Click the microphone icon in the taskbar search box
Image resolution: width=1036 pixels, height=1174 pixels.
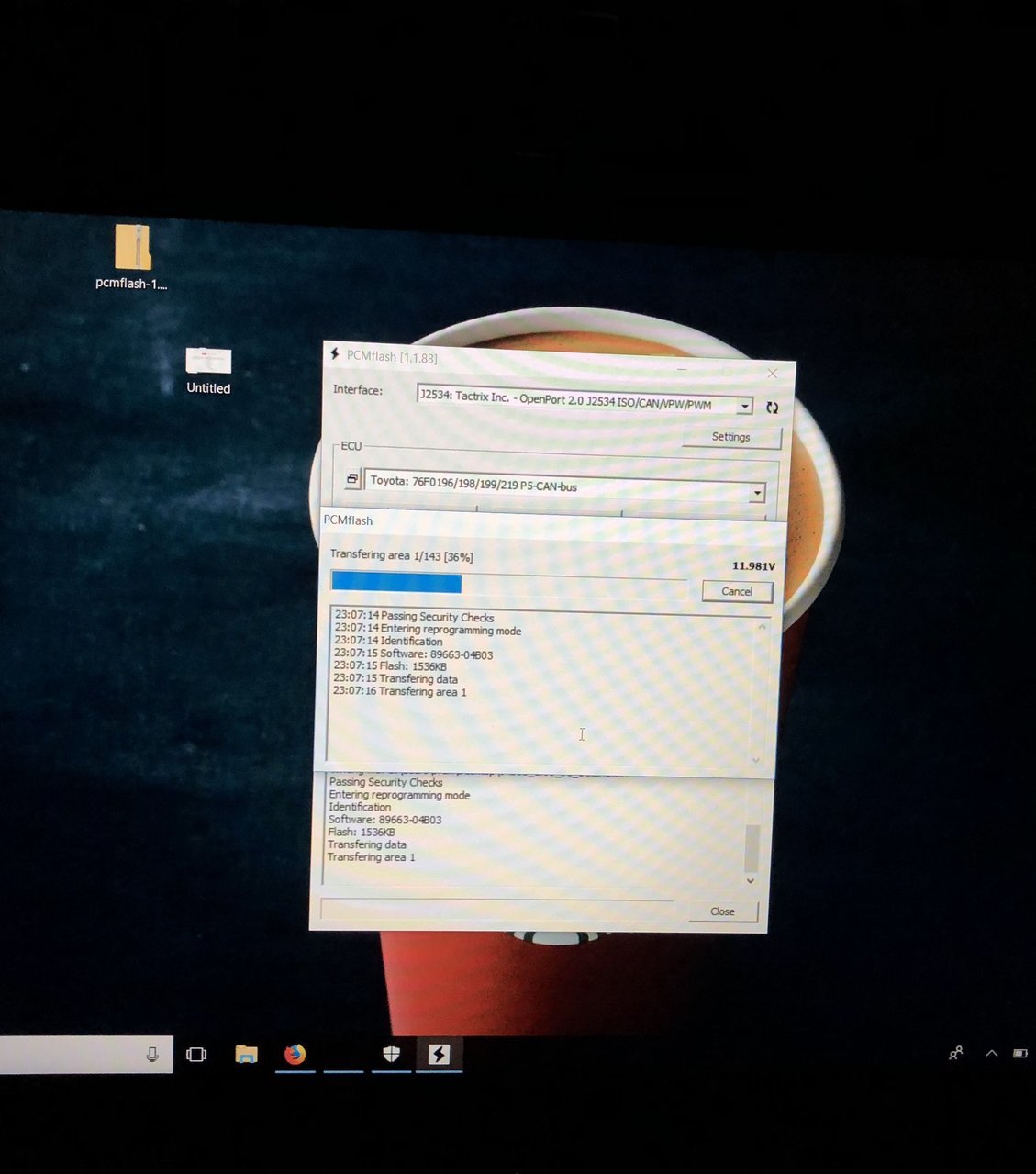pos(152,1055)
